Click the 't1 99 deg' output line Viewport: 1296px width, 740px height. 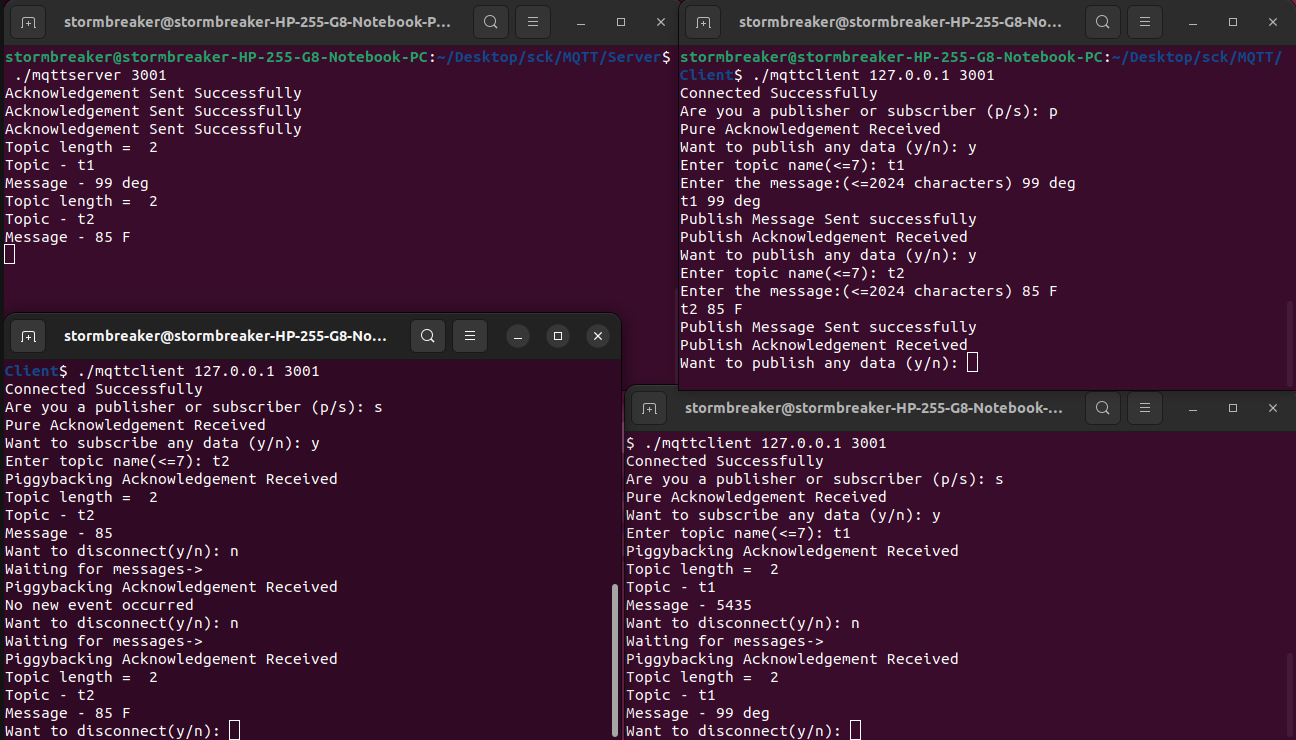click(720, 201)
